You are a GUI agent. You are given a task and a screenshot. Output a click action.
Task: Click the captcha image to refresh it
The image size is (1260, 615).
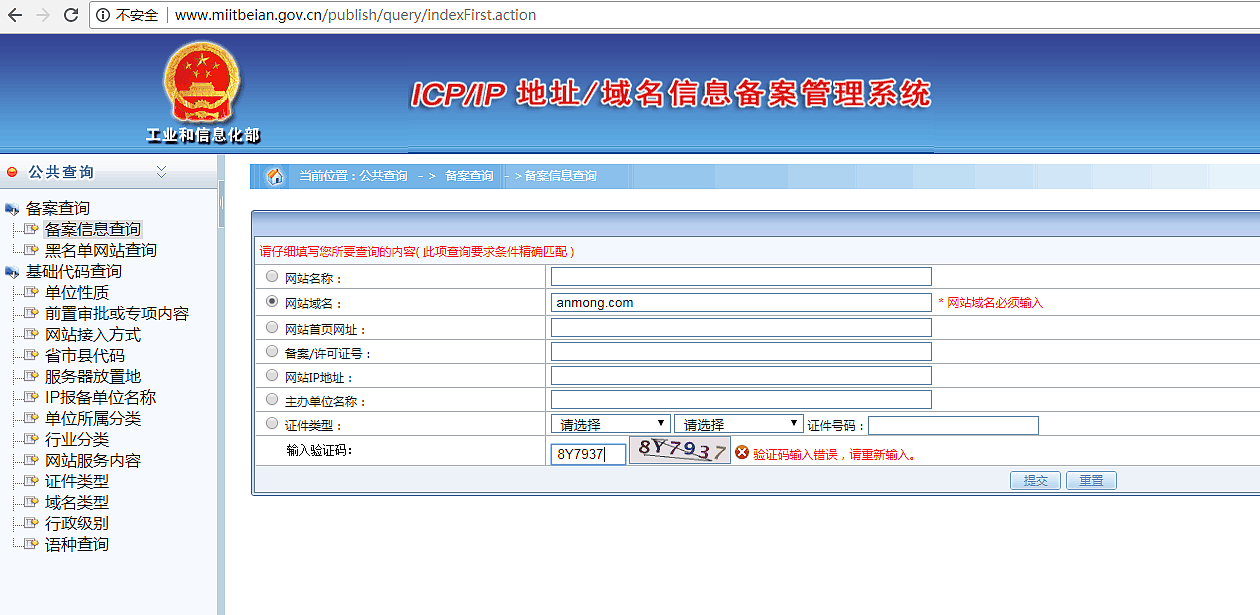[x=679, y=452]
